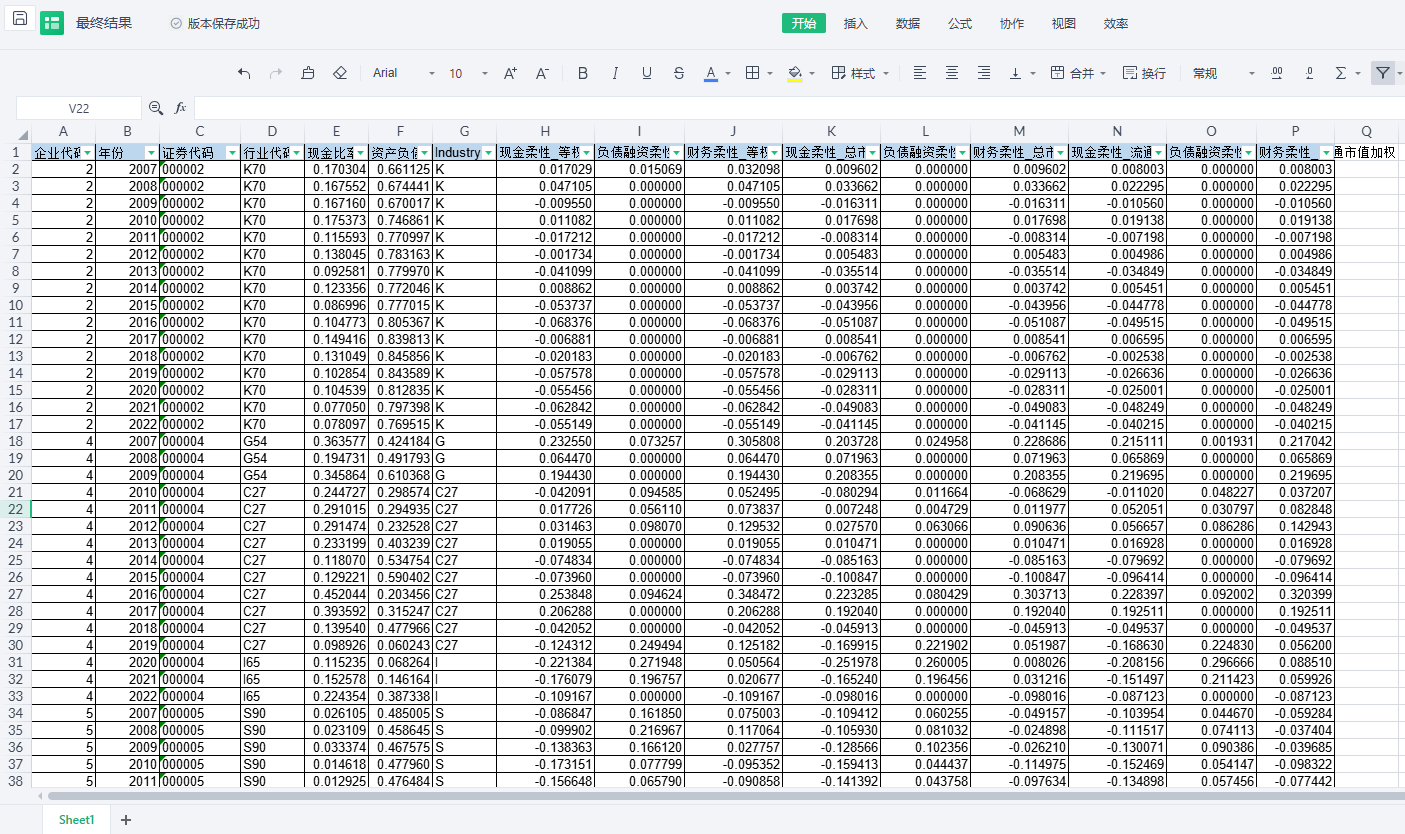The image size is (1405, 834).
Task: Toggle italic formatting
Action: [615, 73]
